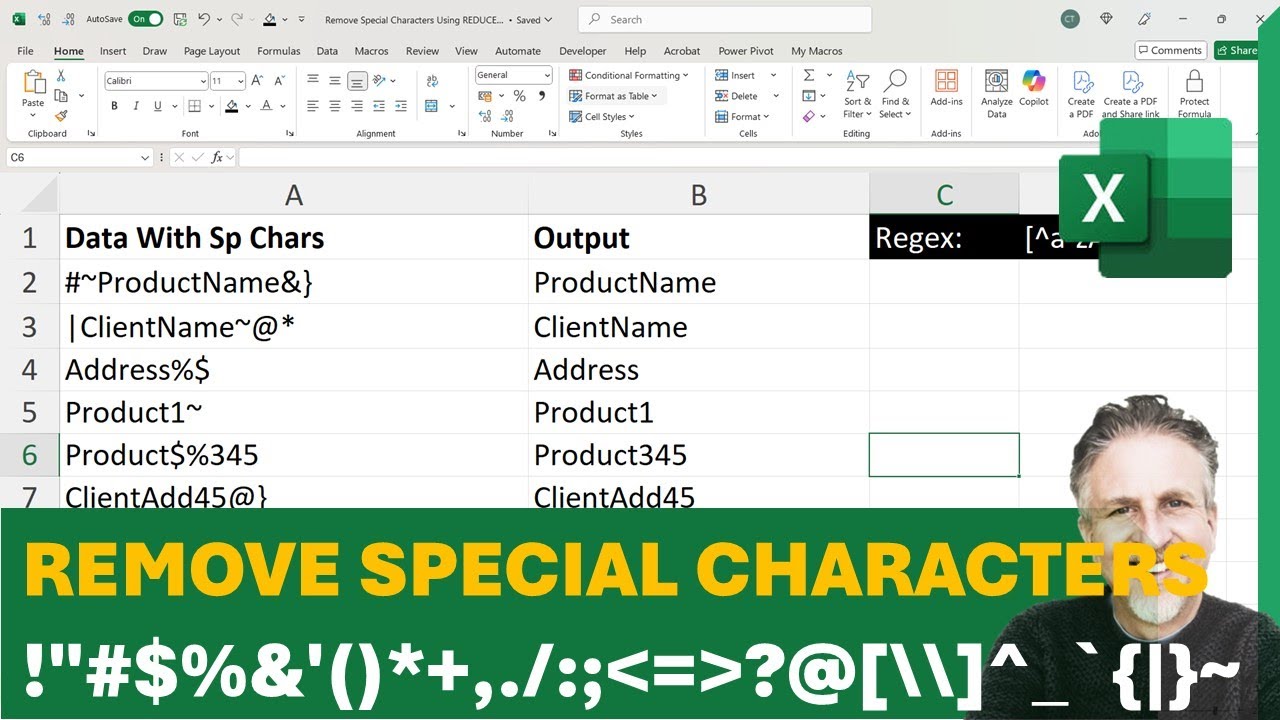Click the Comma Style icon

542,96
